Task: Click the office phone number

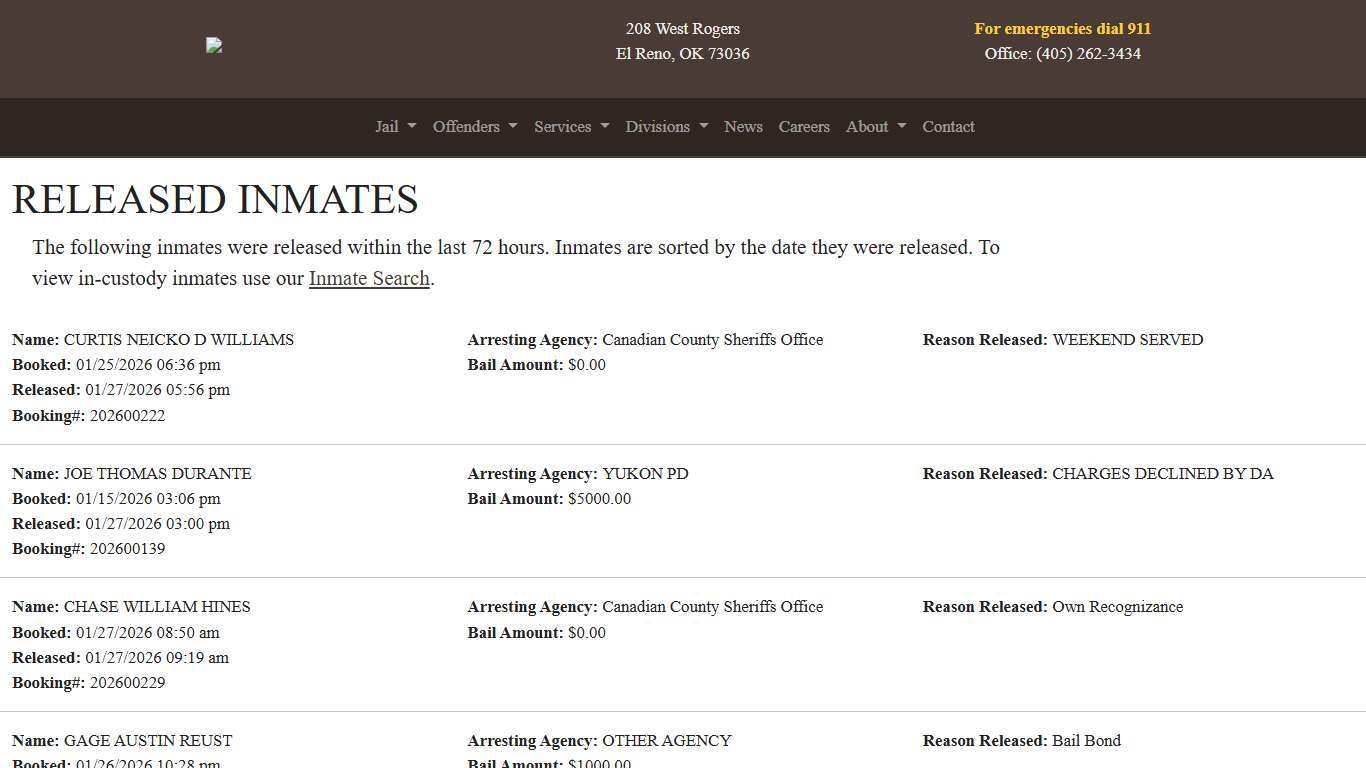Action: [x=1063, y=54]
